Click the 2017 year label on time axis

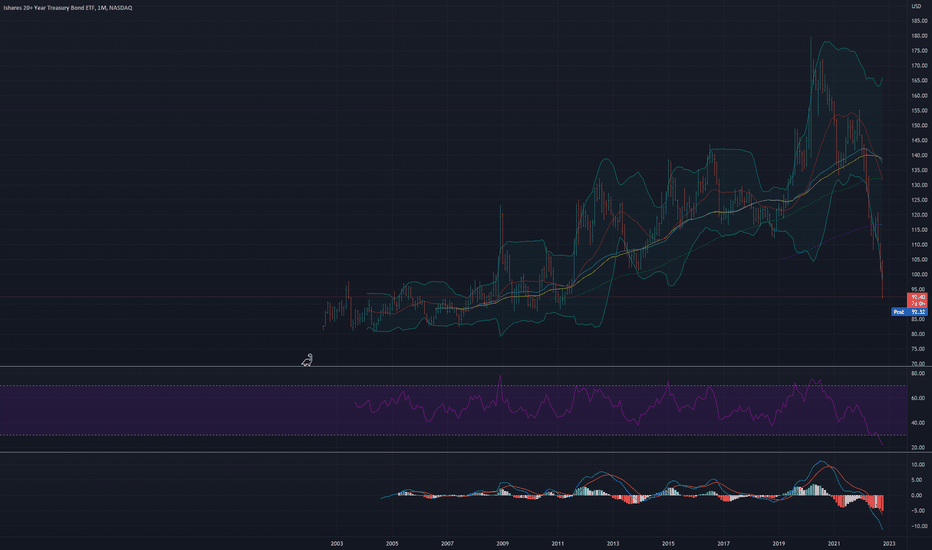coord(723,543)
